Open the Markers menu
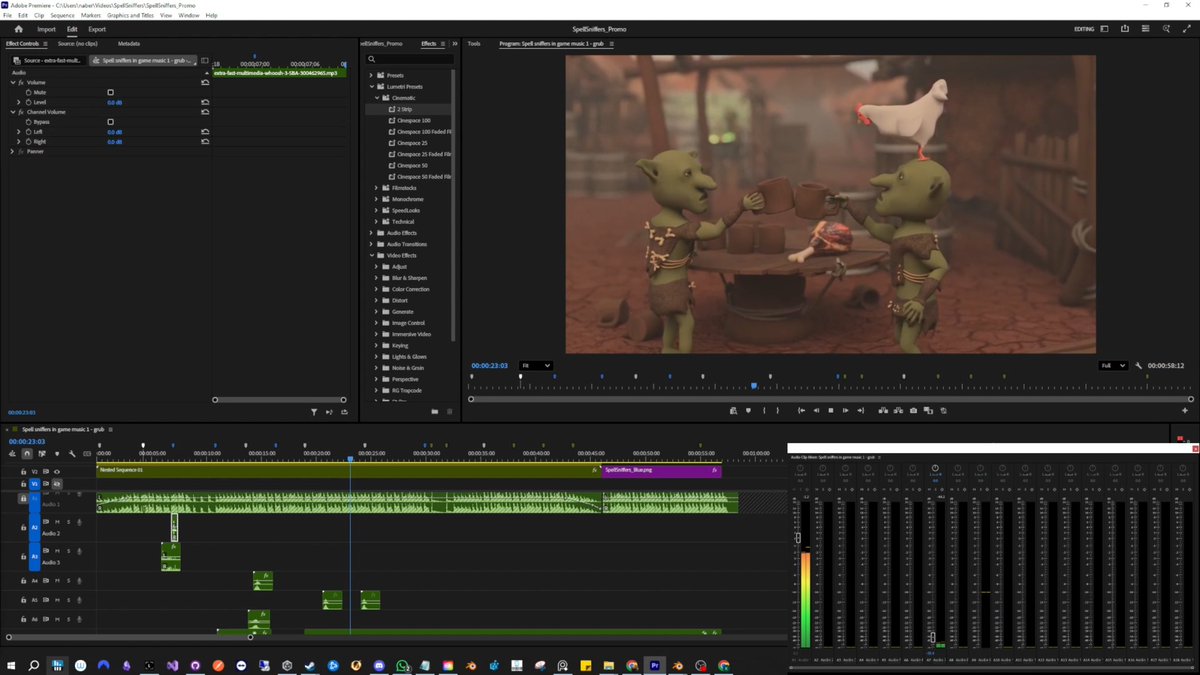 tap(90, 16)
